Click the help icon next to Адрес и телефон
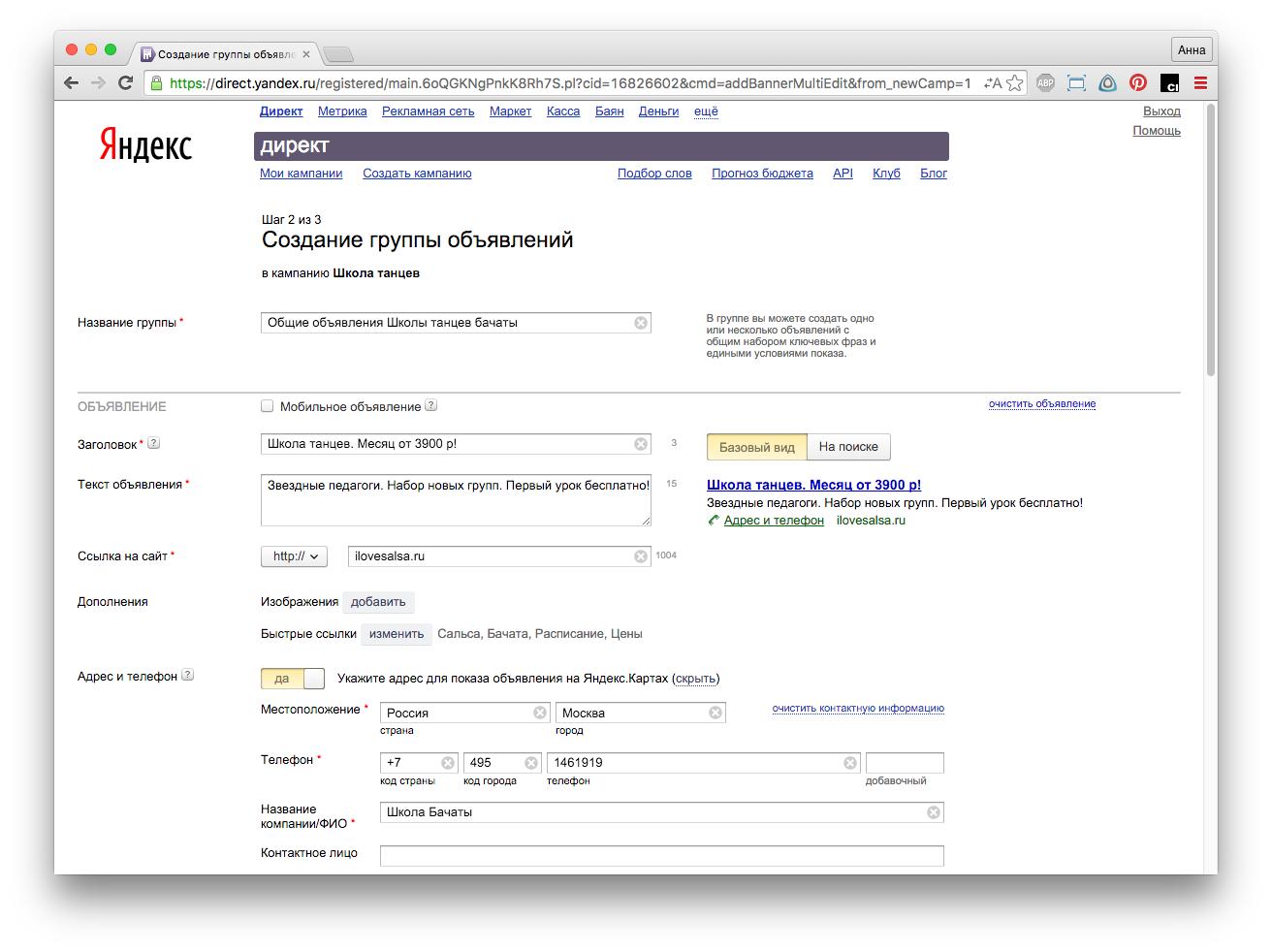The image size is (1272, 952). (x=188, y=675)
